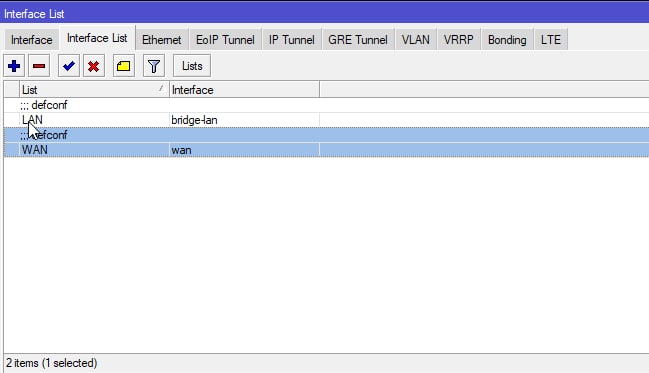The width and height of the screenshot is (649, 373).
Task: Sort by the Interface column header
Action: (x=244, y=90)
